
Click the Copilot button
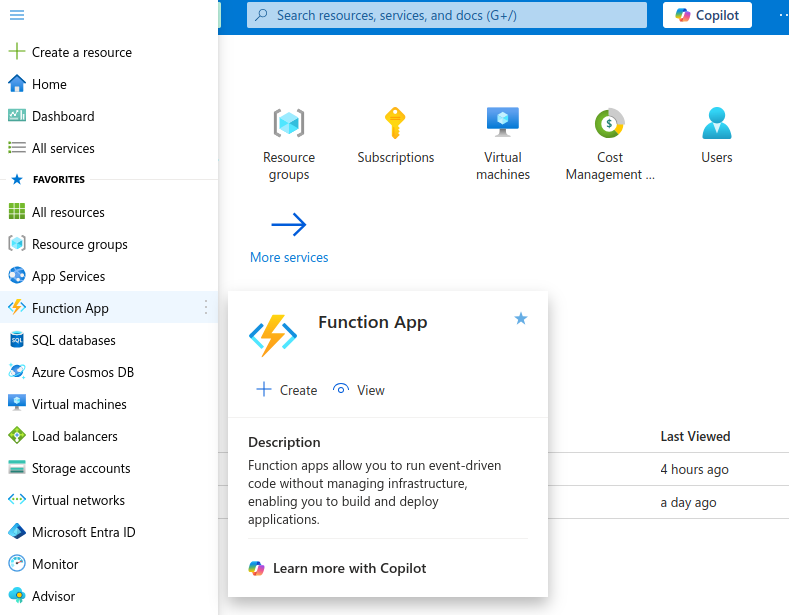(x=707, y=15)
